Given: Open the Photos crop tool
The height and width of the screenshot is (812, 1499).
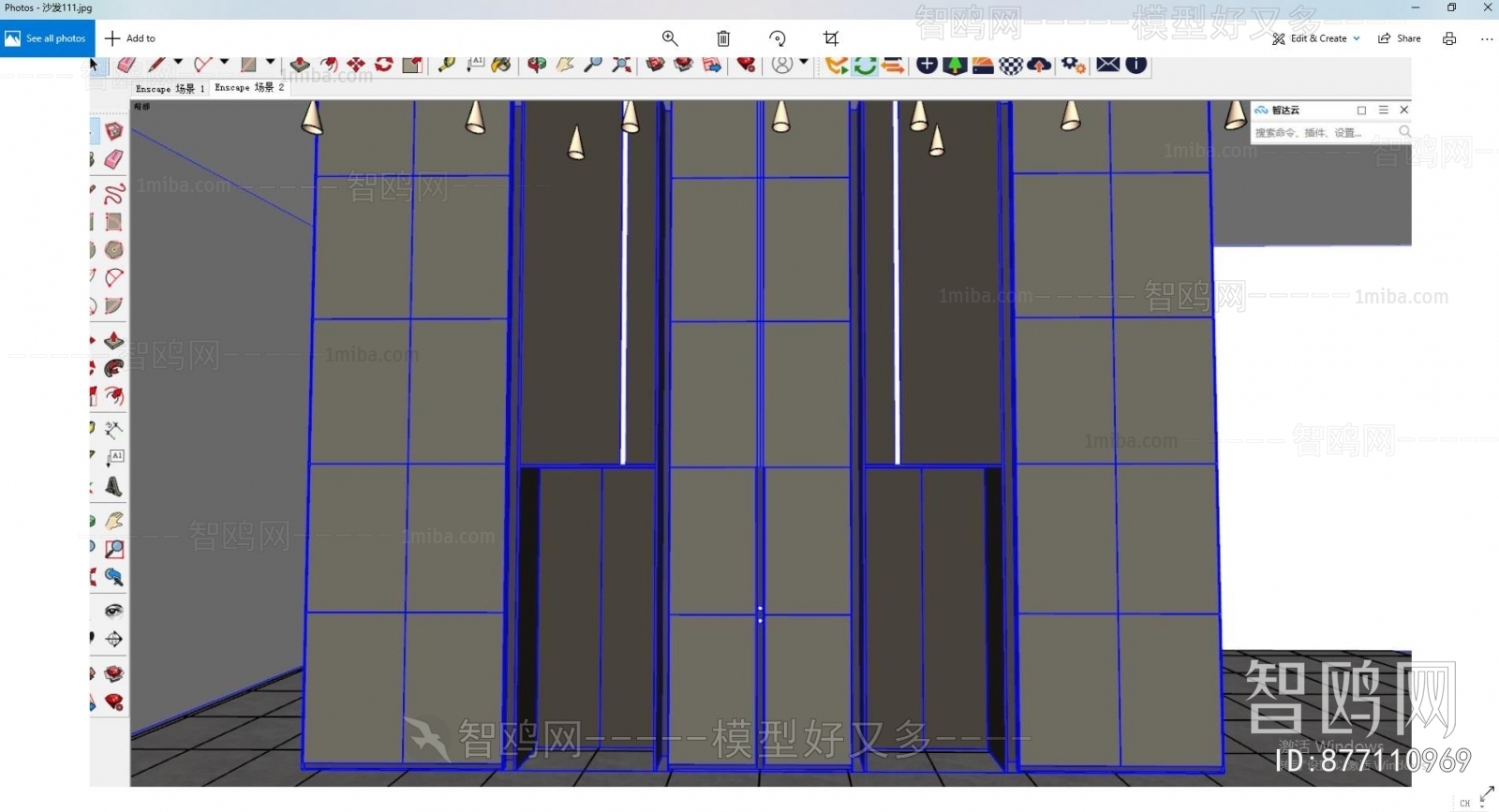Looking at the screenshot, I should [x=831, y=38].
